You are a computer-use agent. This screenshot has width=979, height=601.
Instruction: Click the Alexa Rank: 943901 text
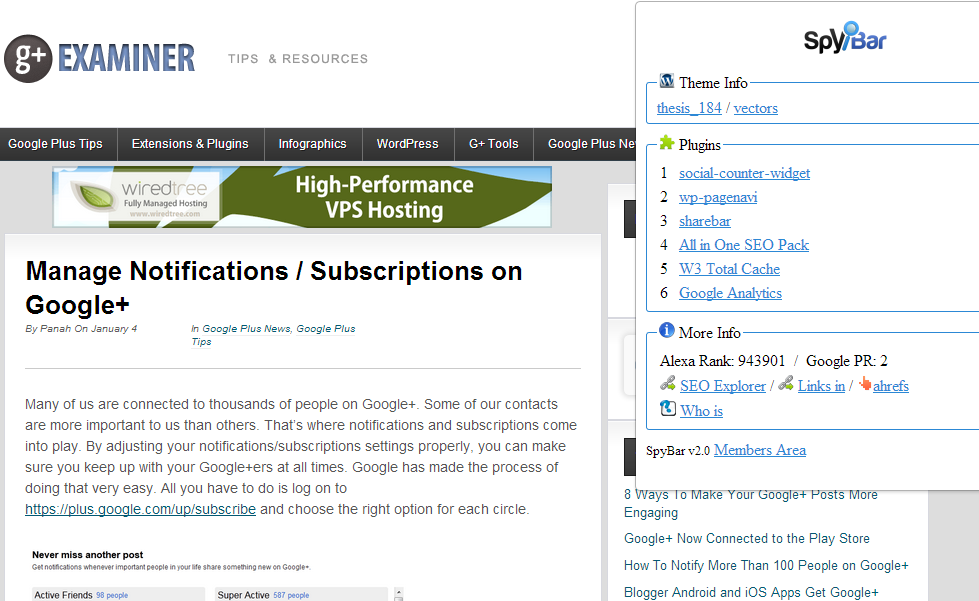pyautogui.click(x=722, y=361)
